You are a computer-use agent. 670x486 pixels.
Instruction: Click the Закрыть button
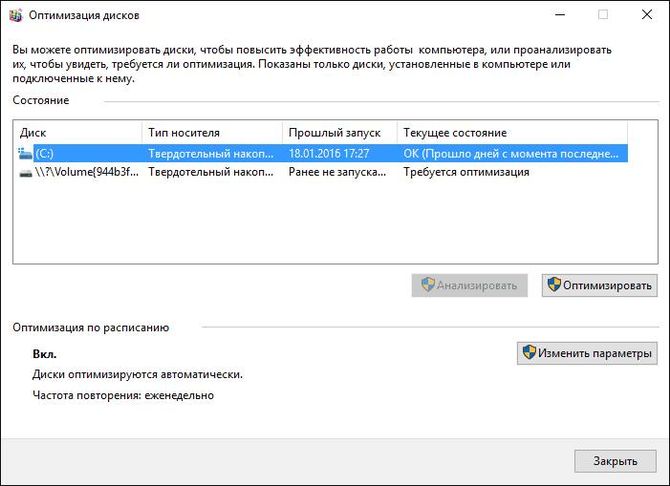coord(615,461)
